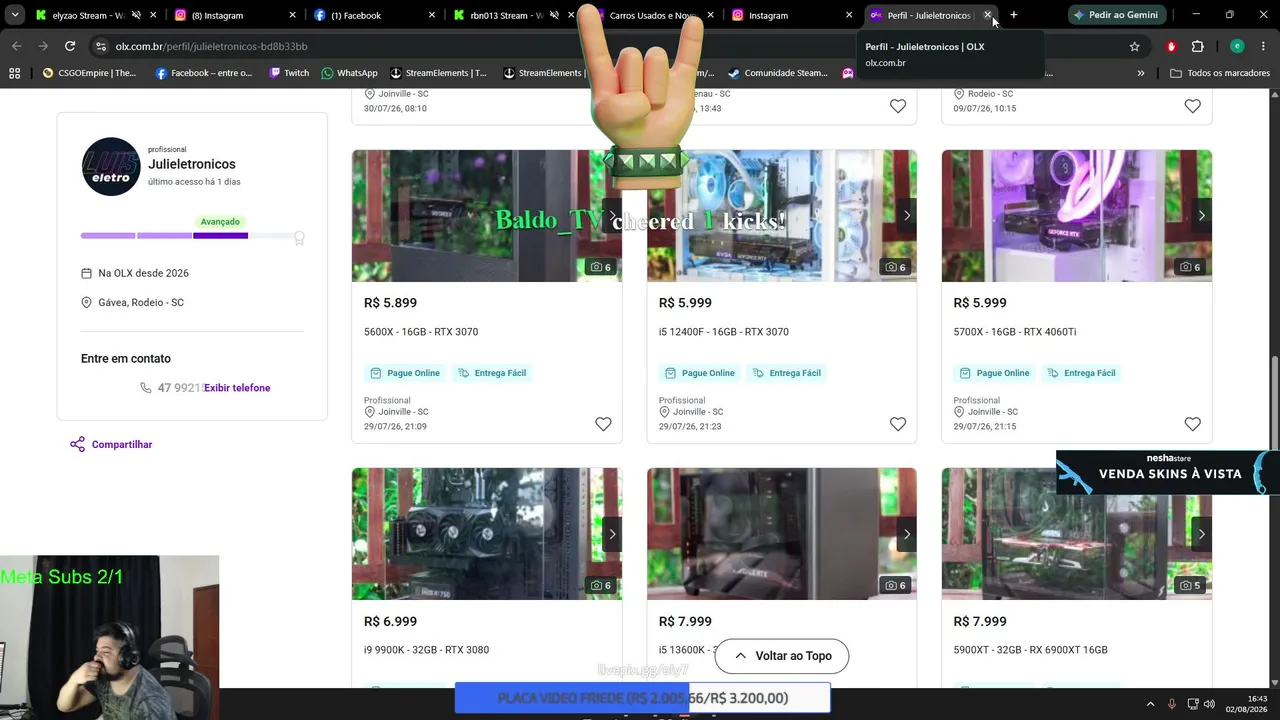Click Exibir telefone to reveal the number
The width and height of the screenshot is (1280, 720).
coord(237,388)
